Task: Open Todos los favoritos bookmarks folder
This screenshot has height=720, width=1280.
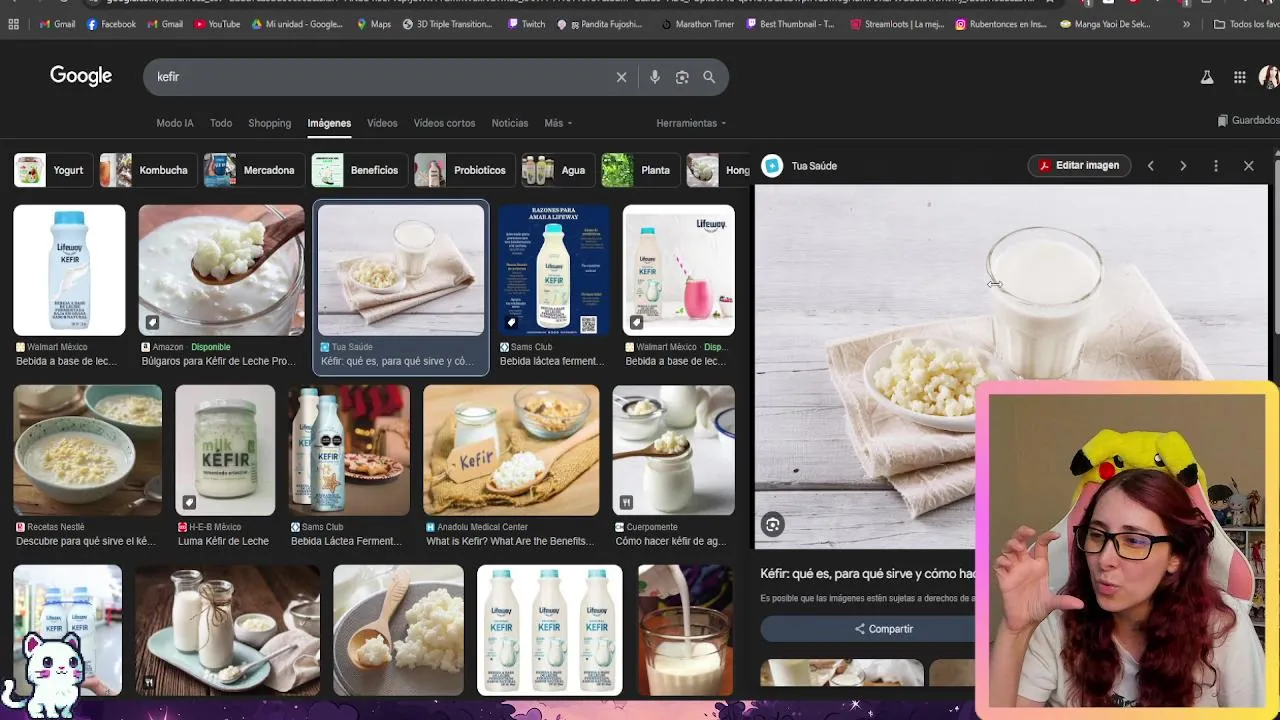Action: [1246, 24]
